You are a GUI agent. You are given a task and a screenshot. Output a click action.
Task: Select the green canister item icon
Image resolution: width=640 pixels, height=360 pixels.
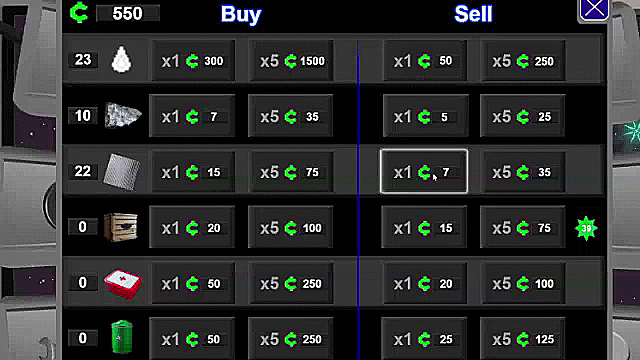122,337
